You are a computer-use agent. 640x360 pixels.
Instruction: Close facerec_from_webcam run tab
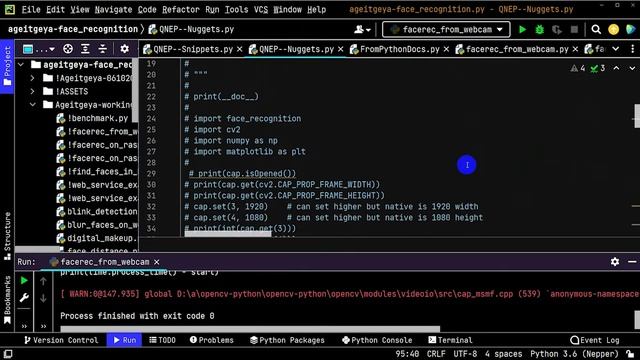point(157,262)
